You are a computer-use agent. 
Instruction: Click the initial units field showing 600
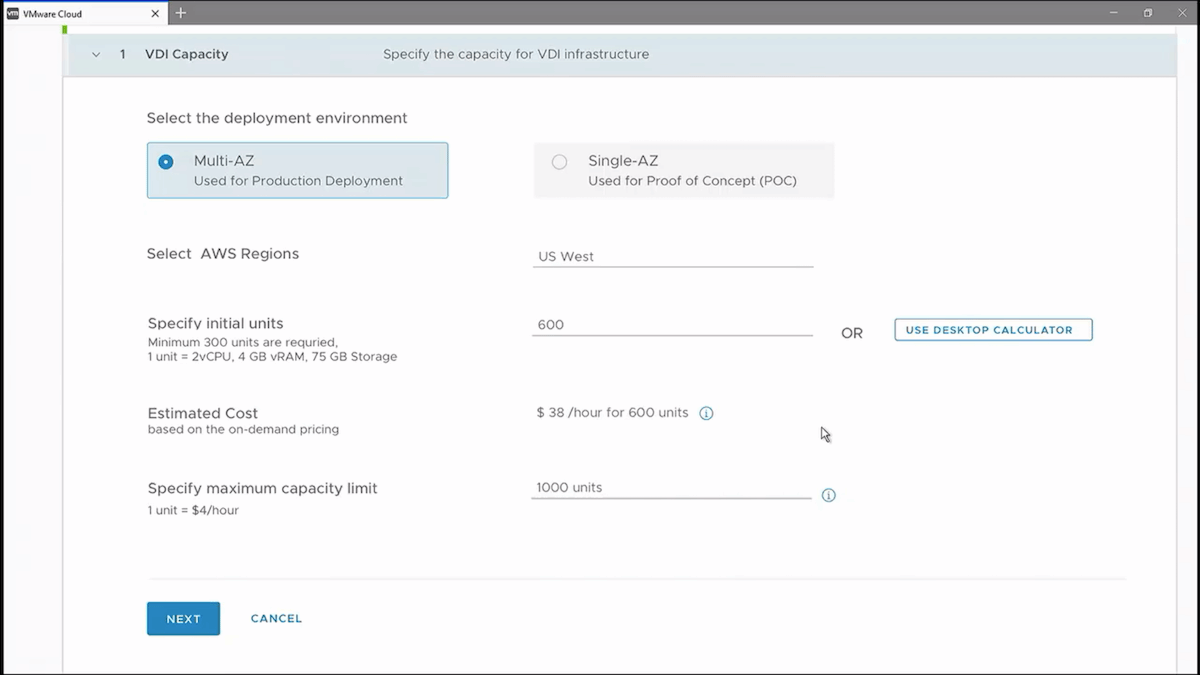pos(672,325)
